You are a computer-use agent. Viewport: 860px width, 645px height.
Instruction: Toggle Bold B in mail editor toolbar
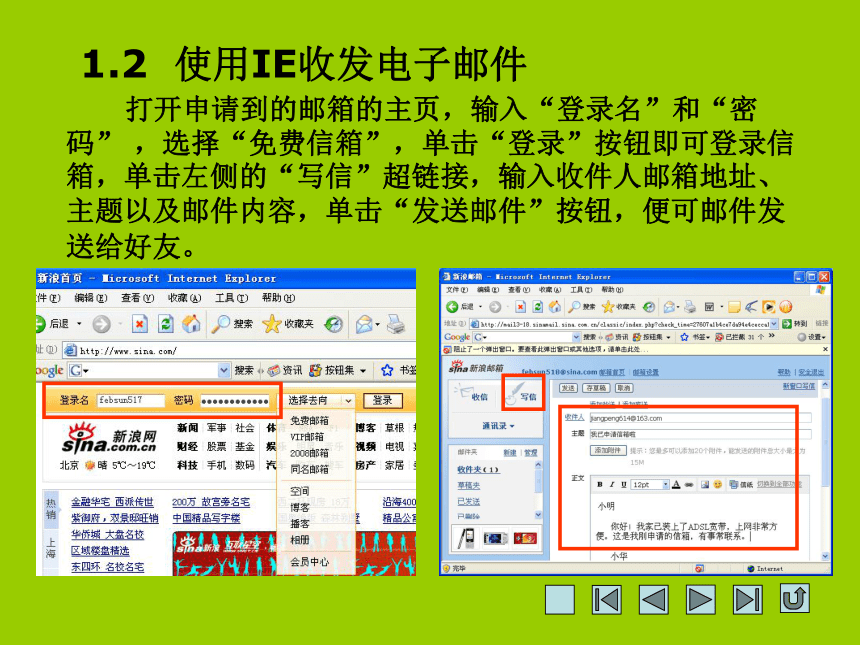point(600,484)
